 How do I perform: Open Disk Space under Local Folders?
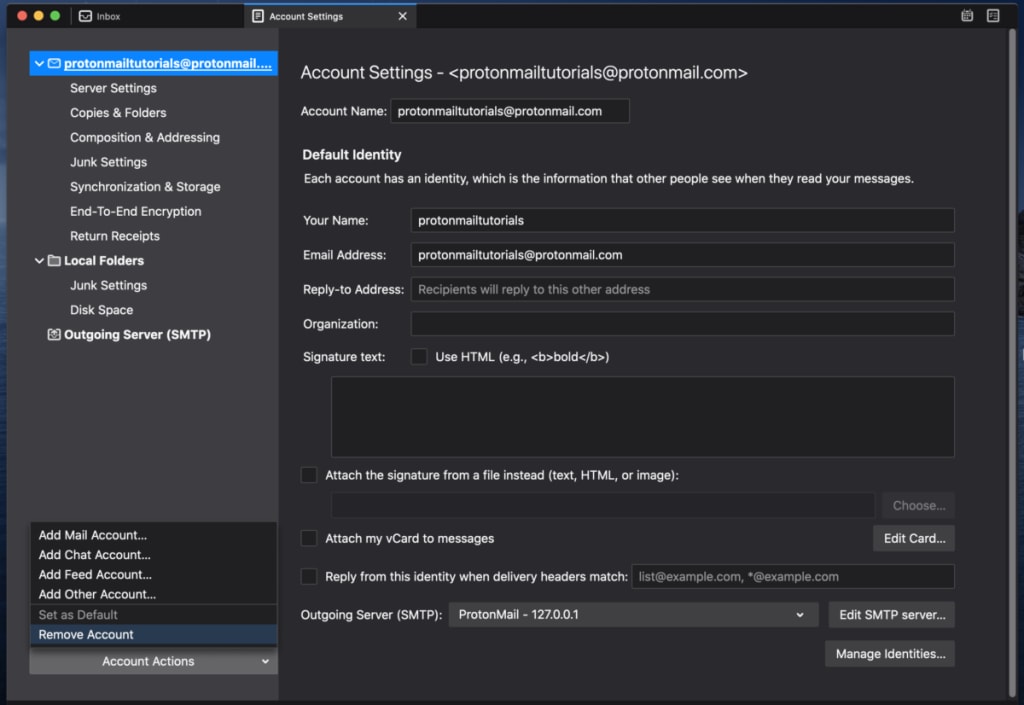pos(101,310)
